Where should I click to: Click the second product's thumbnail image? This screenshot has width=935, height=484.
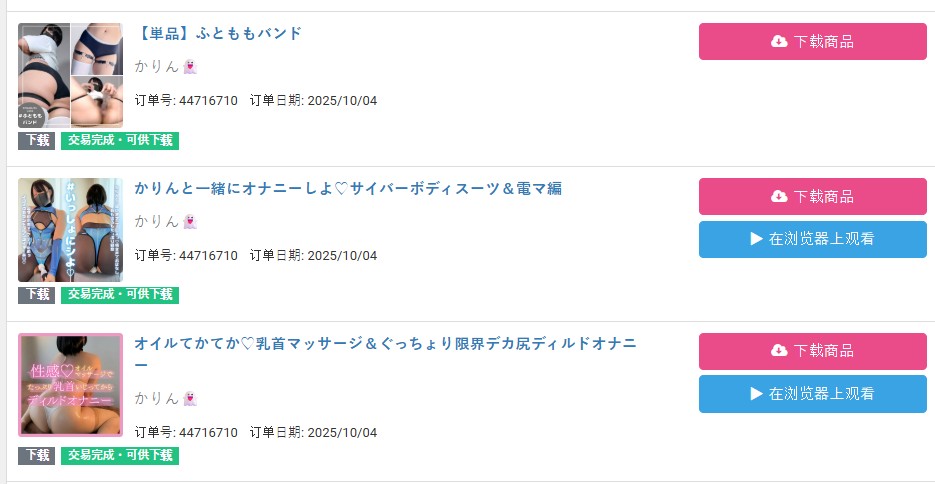[x=70, y=230]
